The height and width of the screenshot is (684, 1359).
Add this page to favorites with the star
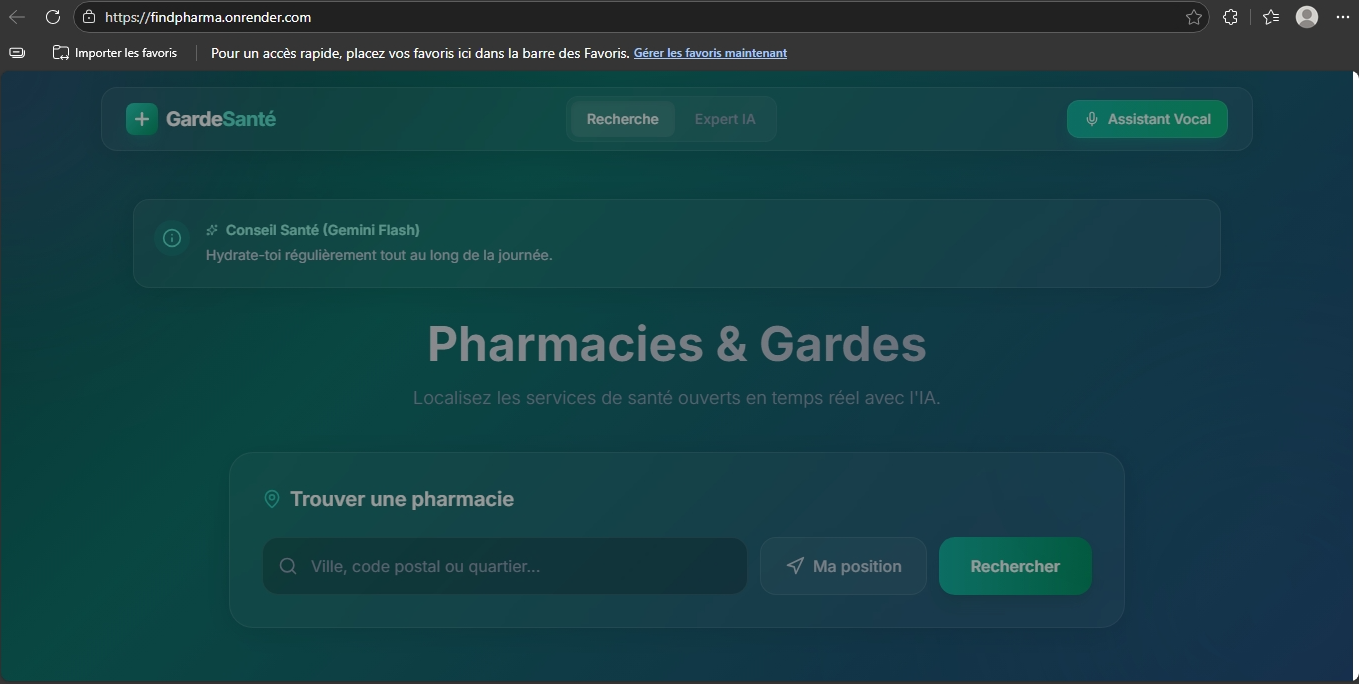click(x=1193, y=17)
